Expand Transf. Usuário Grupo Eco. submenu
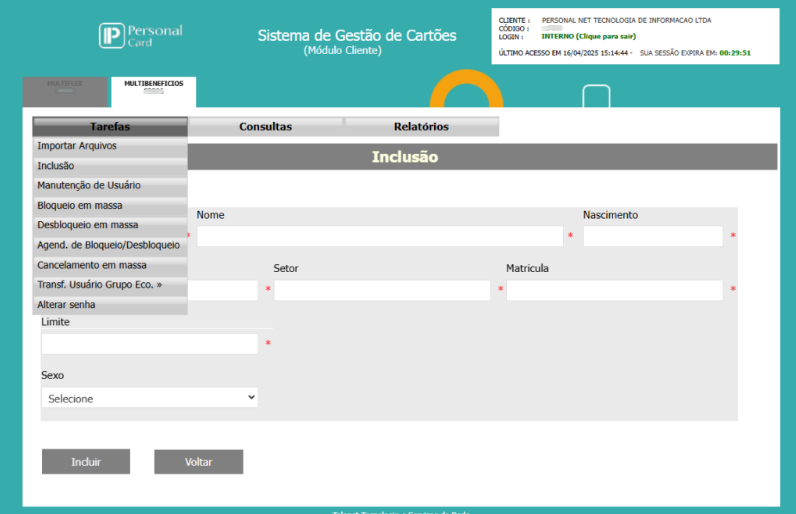This screenshot has width=796, height=514. (110, 285)
